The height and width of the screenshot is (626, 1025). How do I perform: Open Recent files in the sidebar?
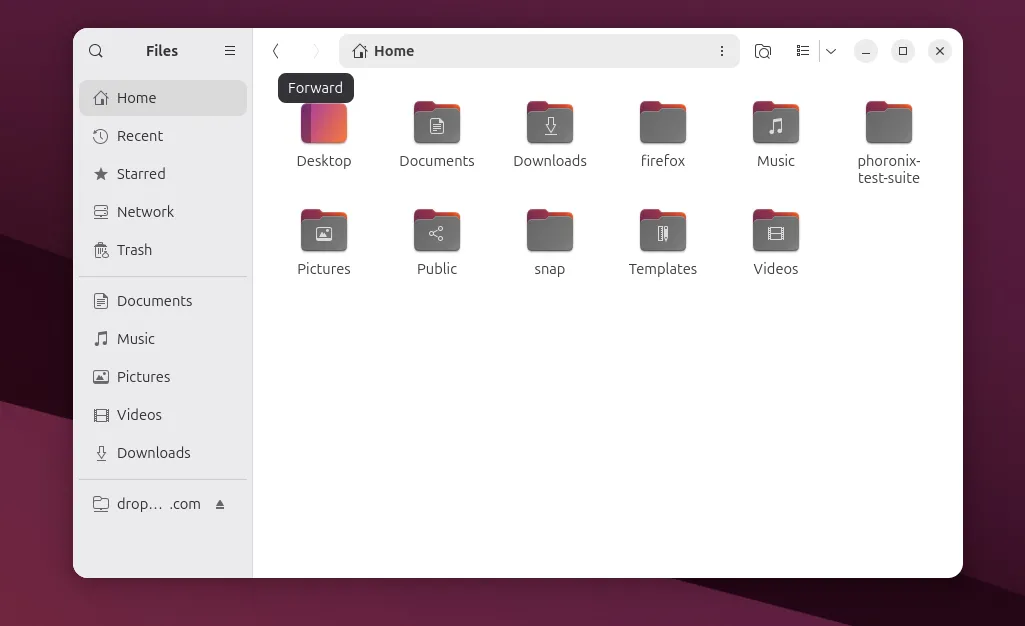tap(139, 136)
